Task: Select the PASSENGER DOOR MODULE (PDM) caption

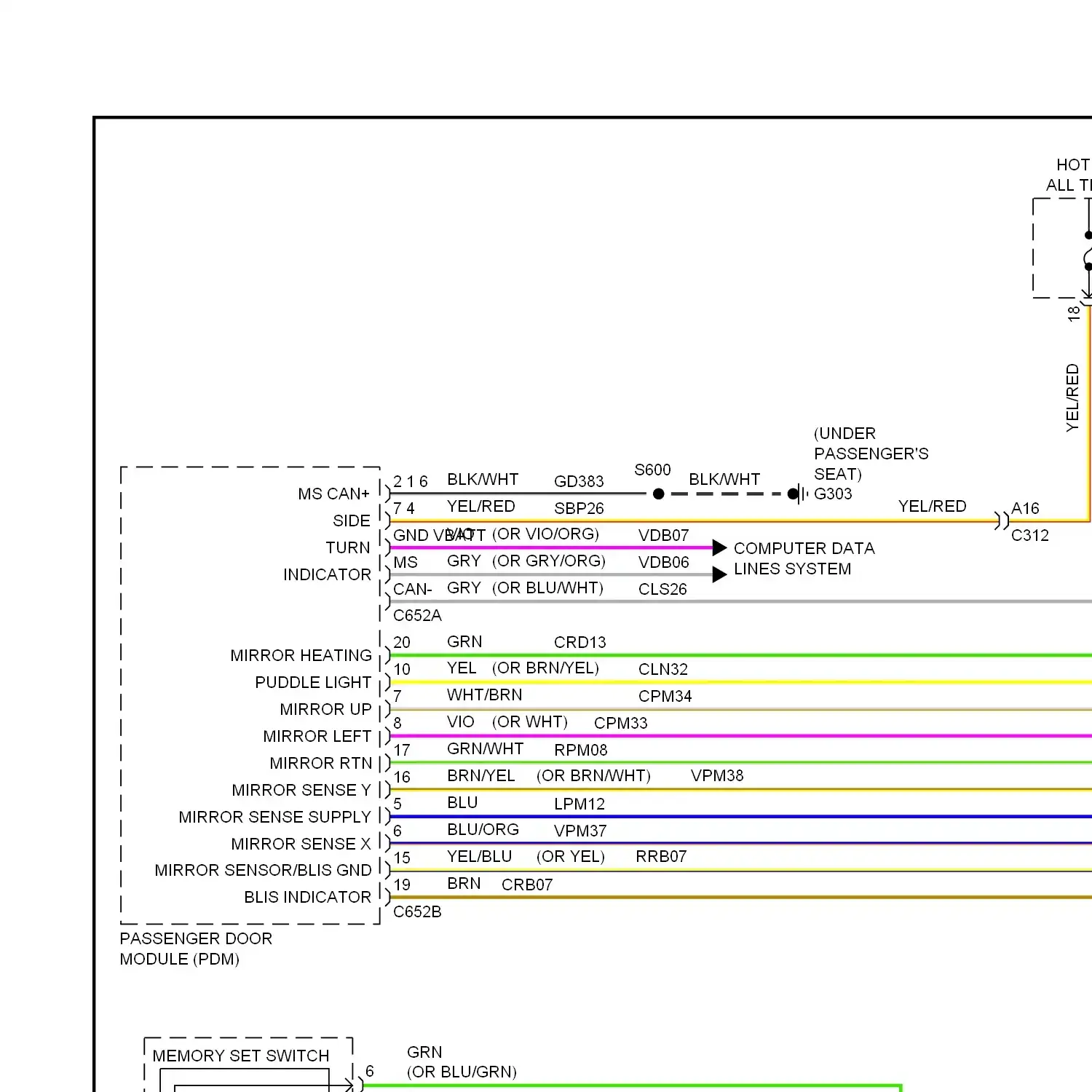Action: [196, 949]
